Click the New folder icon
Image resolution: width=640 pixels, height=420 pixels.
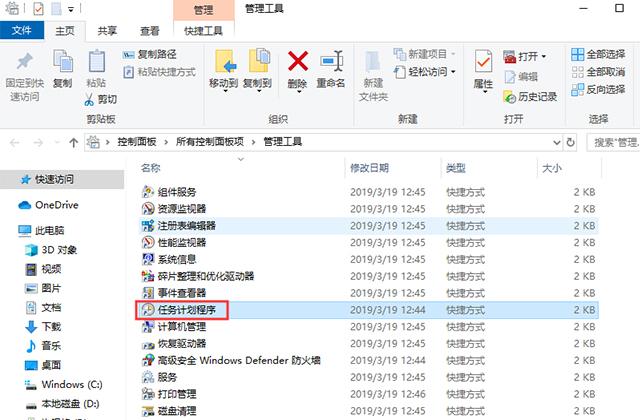click(x=373, y=62)
